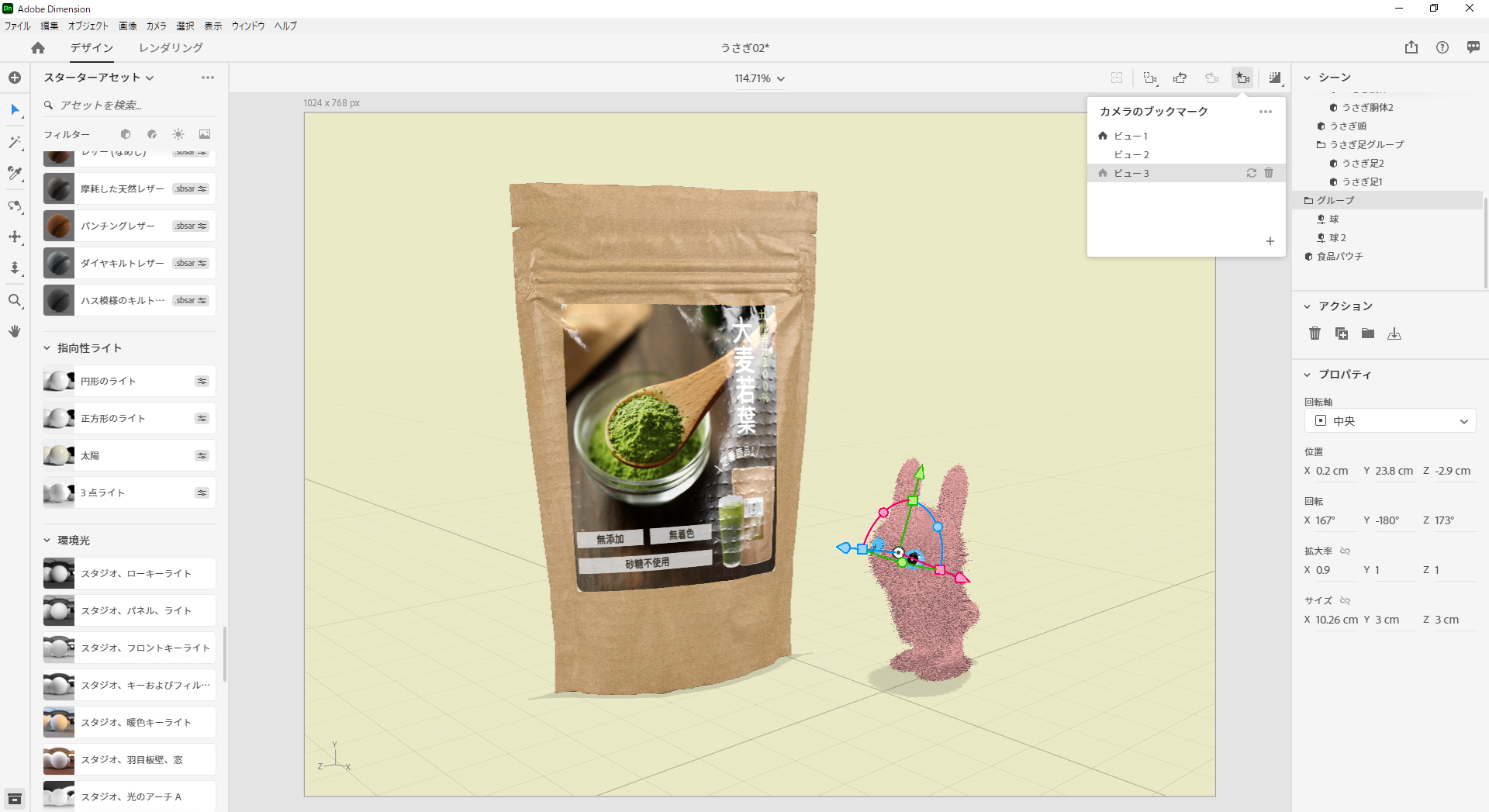Click the 位置 X value field

tap(1335, 471)
